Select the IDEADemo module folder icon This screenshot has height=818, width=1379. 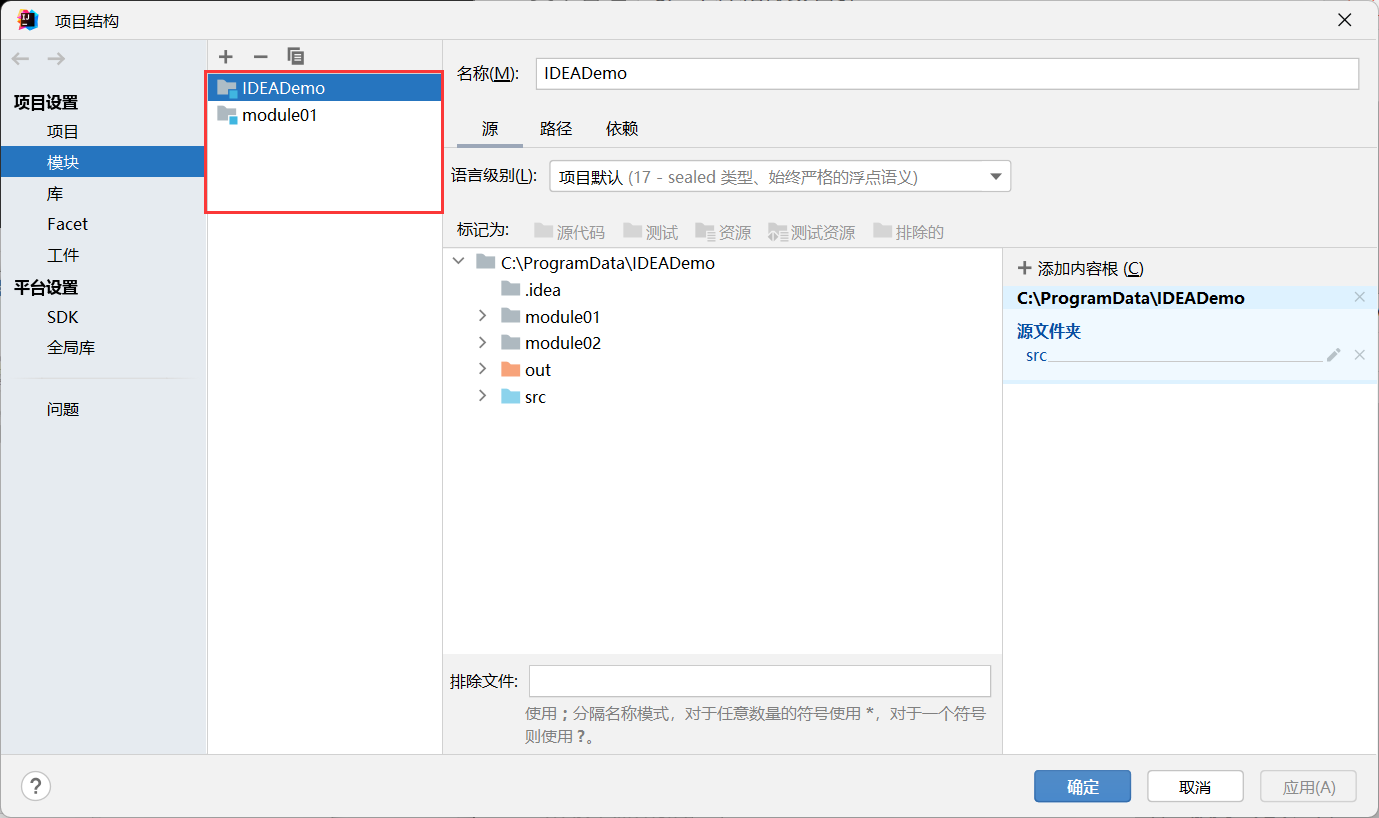click(x=227, y=88)
